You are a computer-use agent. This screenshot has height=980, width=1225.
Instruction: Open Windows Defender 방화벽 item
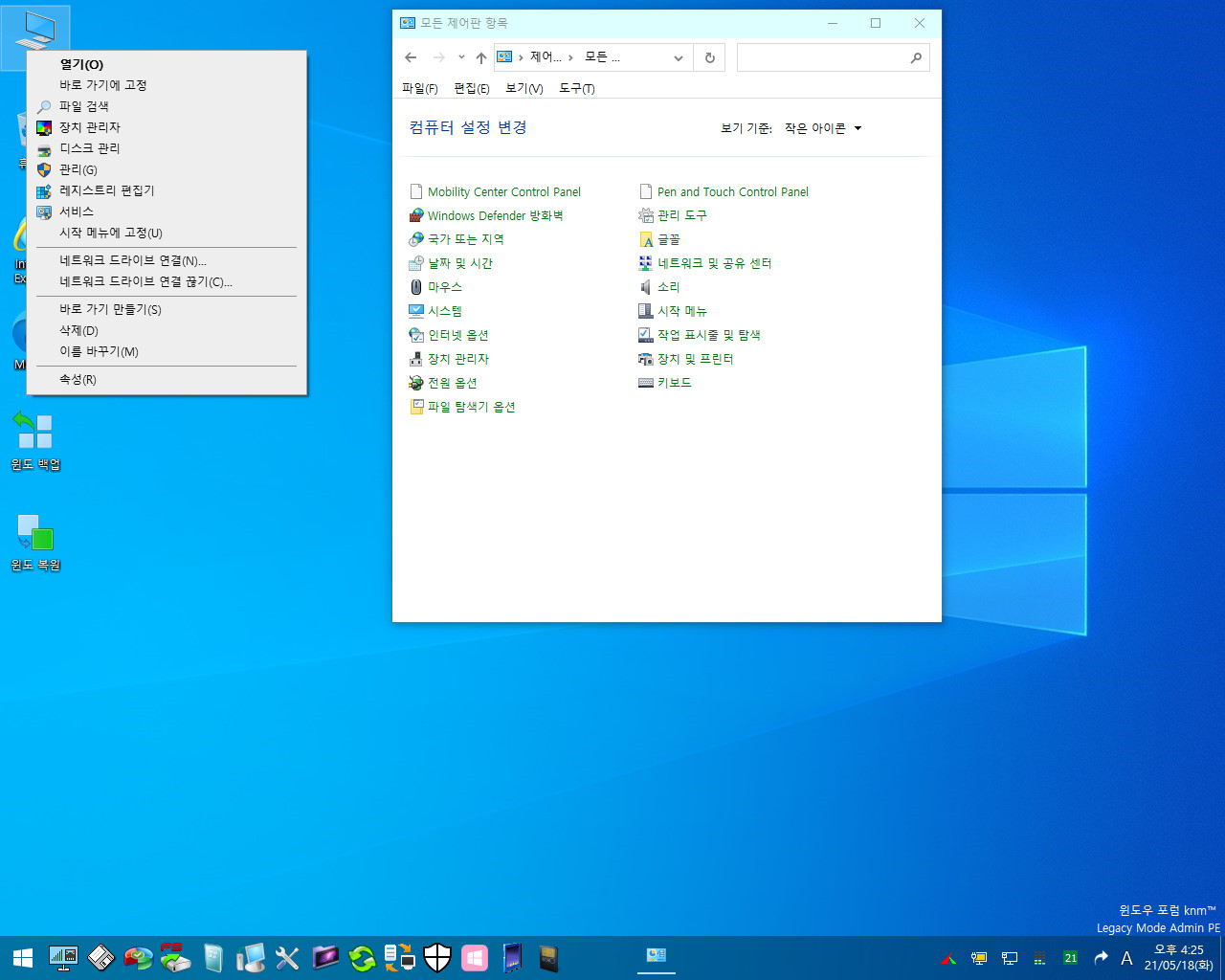click(x=486, y=215)
